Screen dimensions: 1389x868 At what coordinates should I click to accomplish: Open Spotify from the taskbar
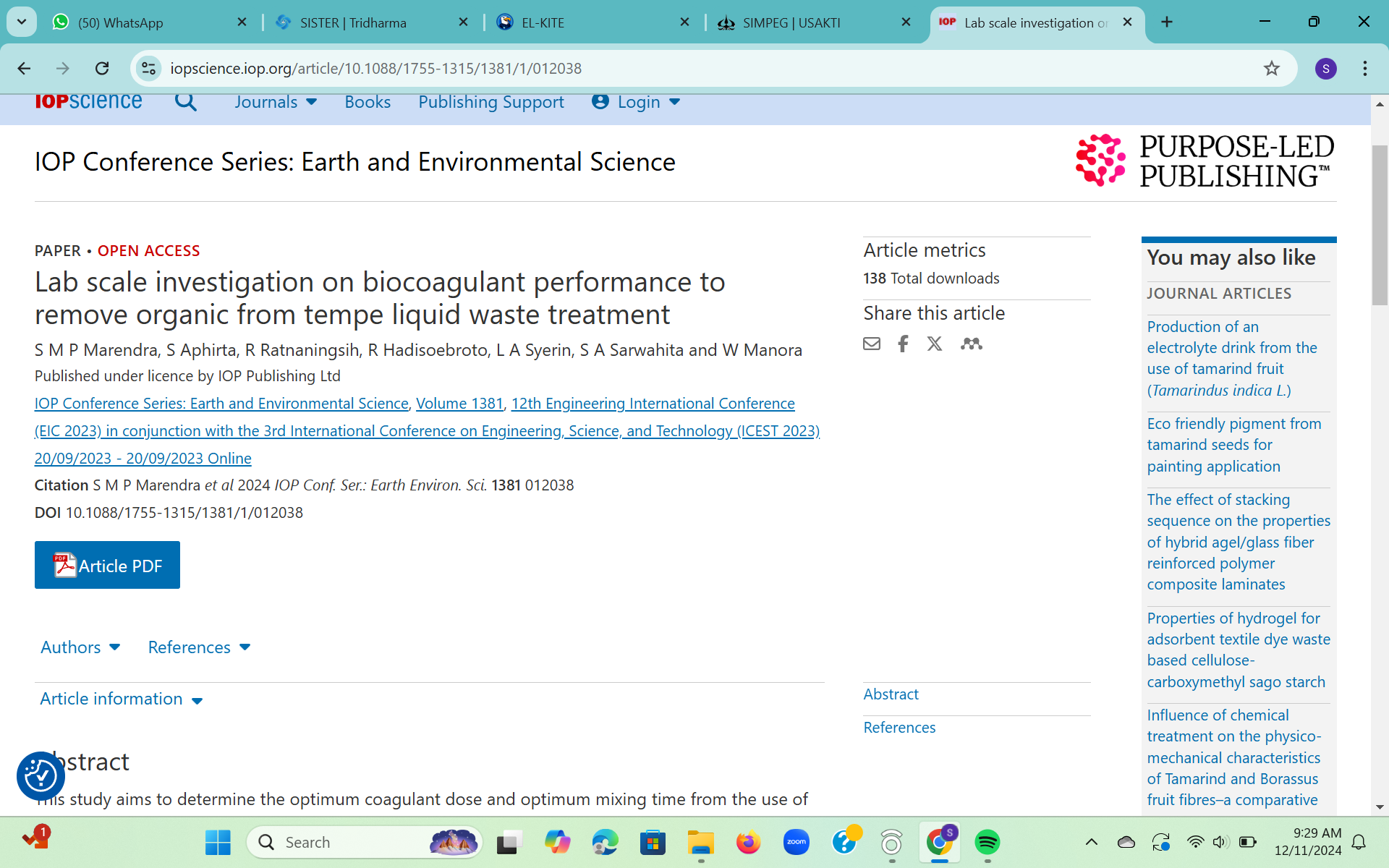coord(987,842)
